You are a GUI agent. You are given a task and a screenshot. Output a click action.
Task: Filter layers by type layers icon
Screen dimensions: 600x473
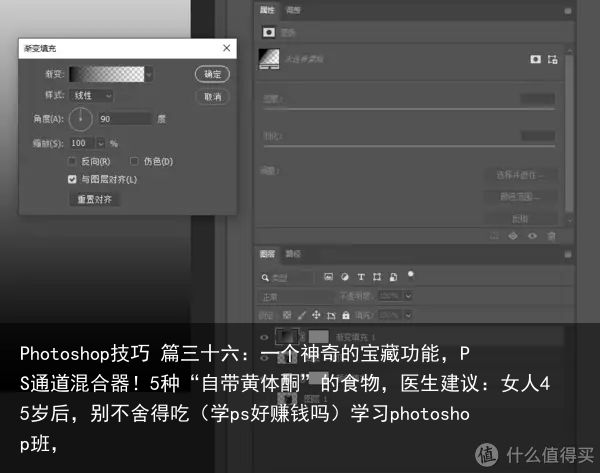pyautogui.click(x=361, y=277)
